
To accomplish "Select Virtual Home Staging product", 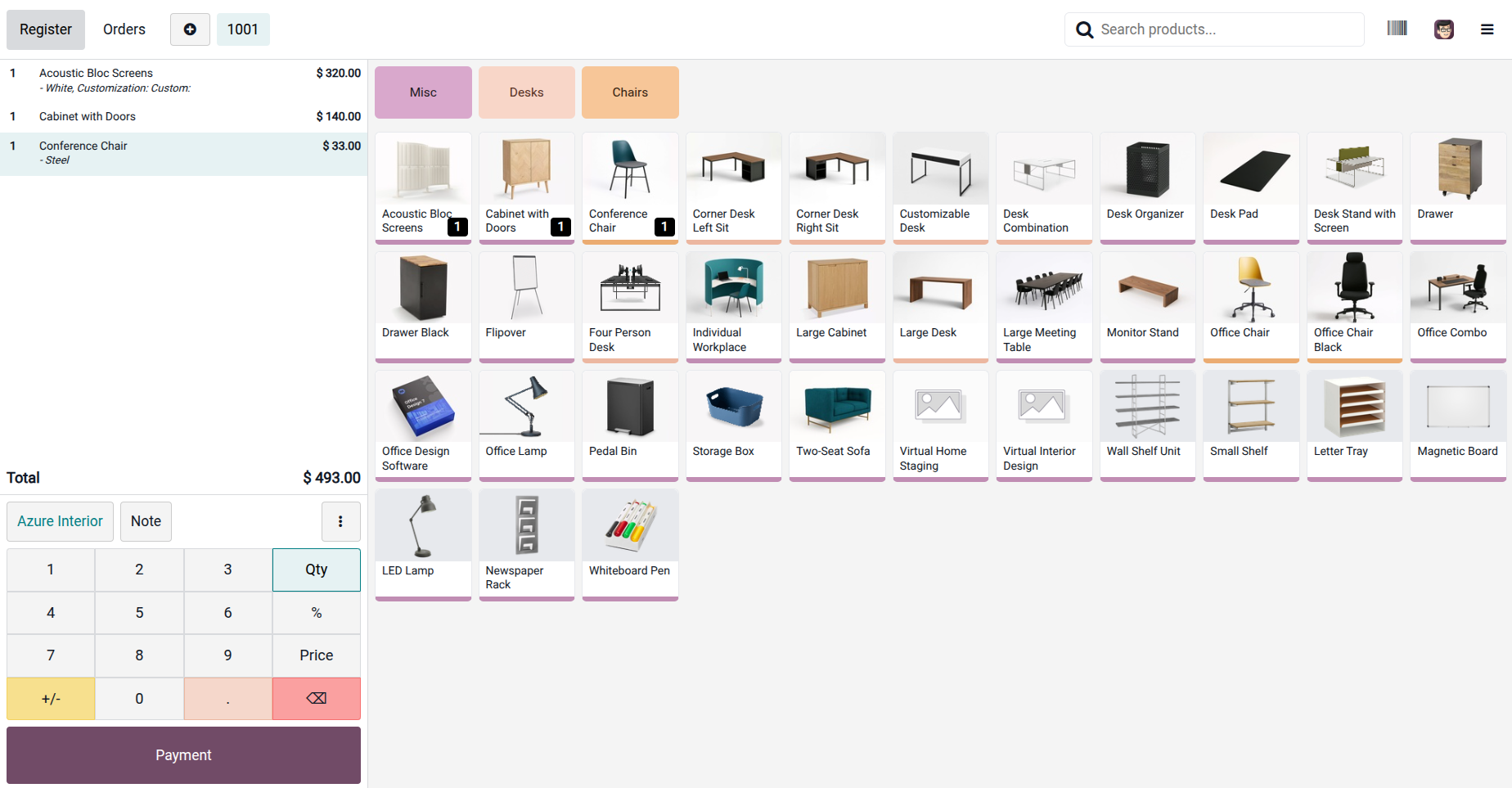I will pos(941,426).
